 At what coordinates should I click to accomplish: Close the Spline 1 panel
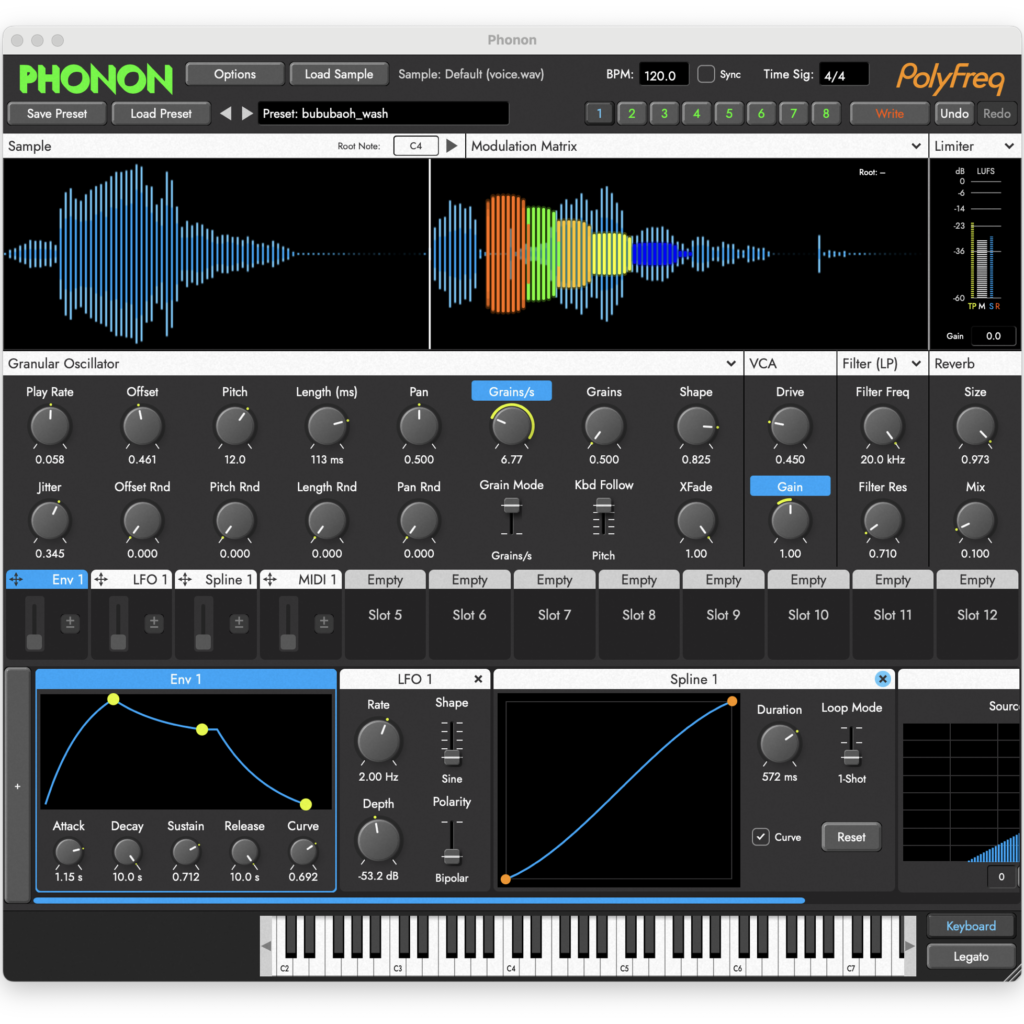pos(882,679)
